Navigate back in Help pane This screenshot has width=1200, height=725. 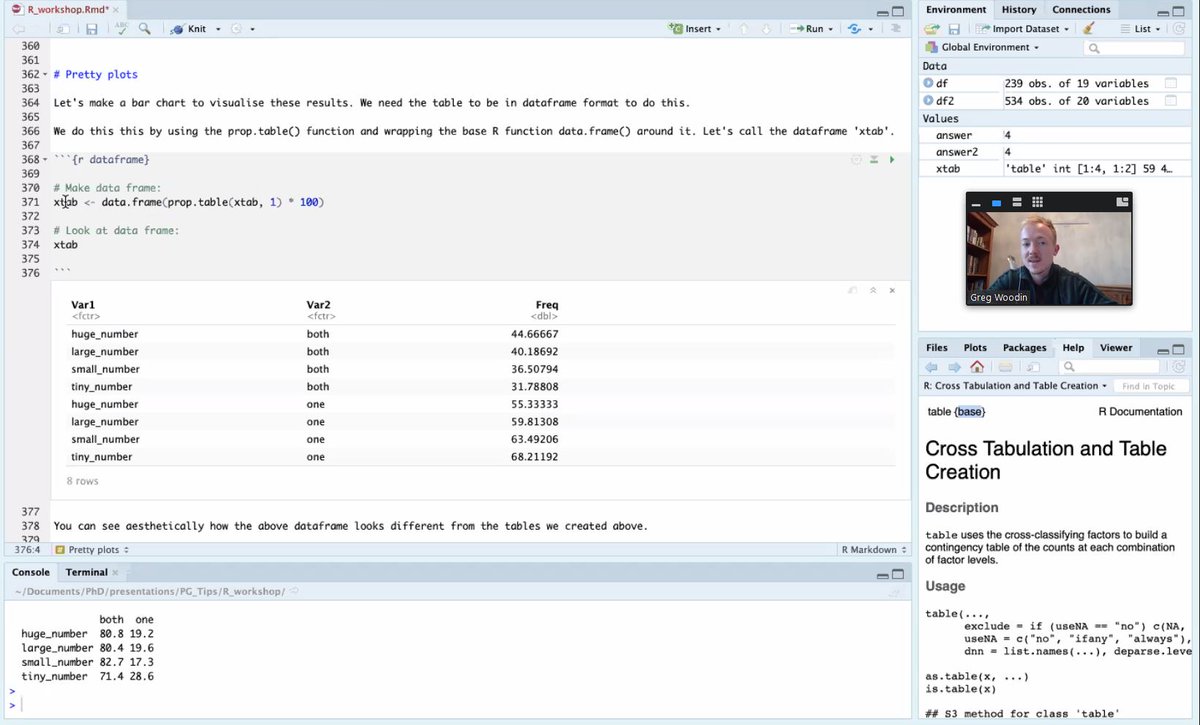click(932, 367)
